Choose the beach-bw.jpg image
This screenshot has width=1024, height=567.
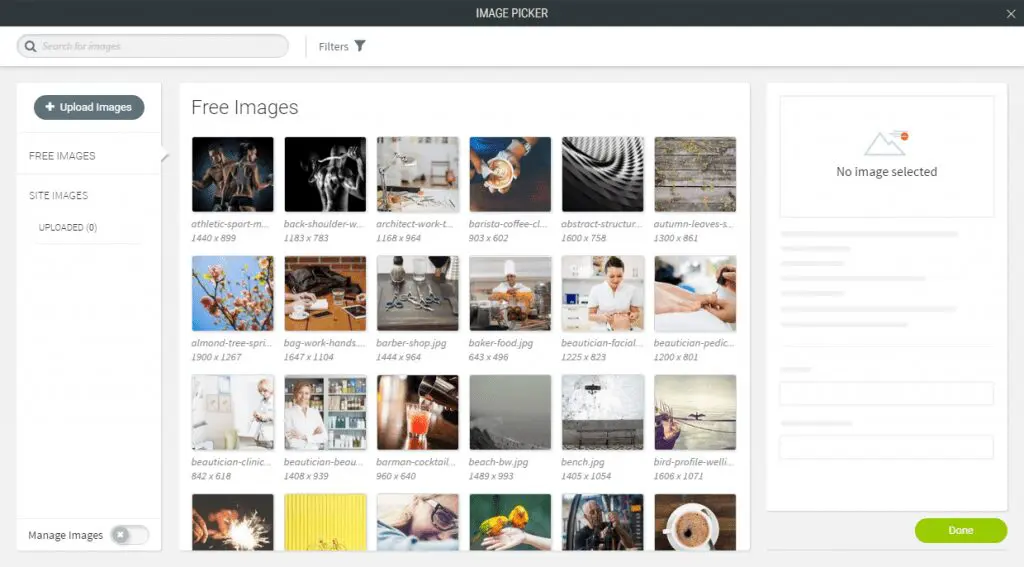tap(510, 412)
